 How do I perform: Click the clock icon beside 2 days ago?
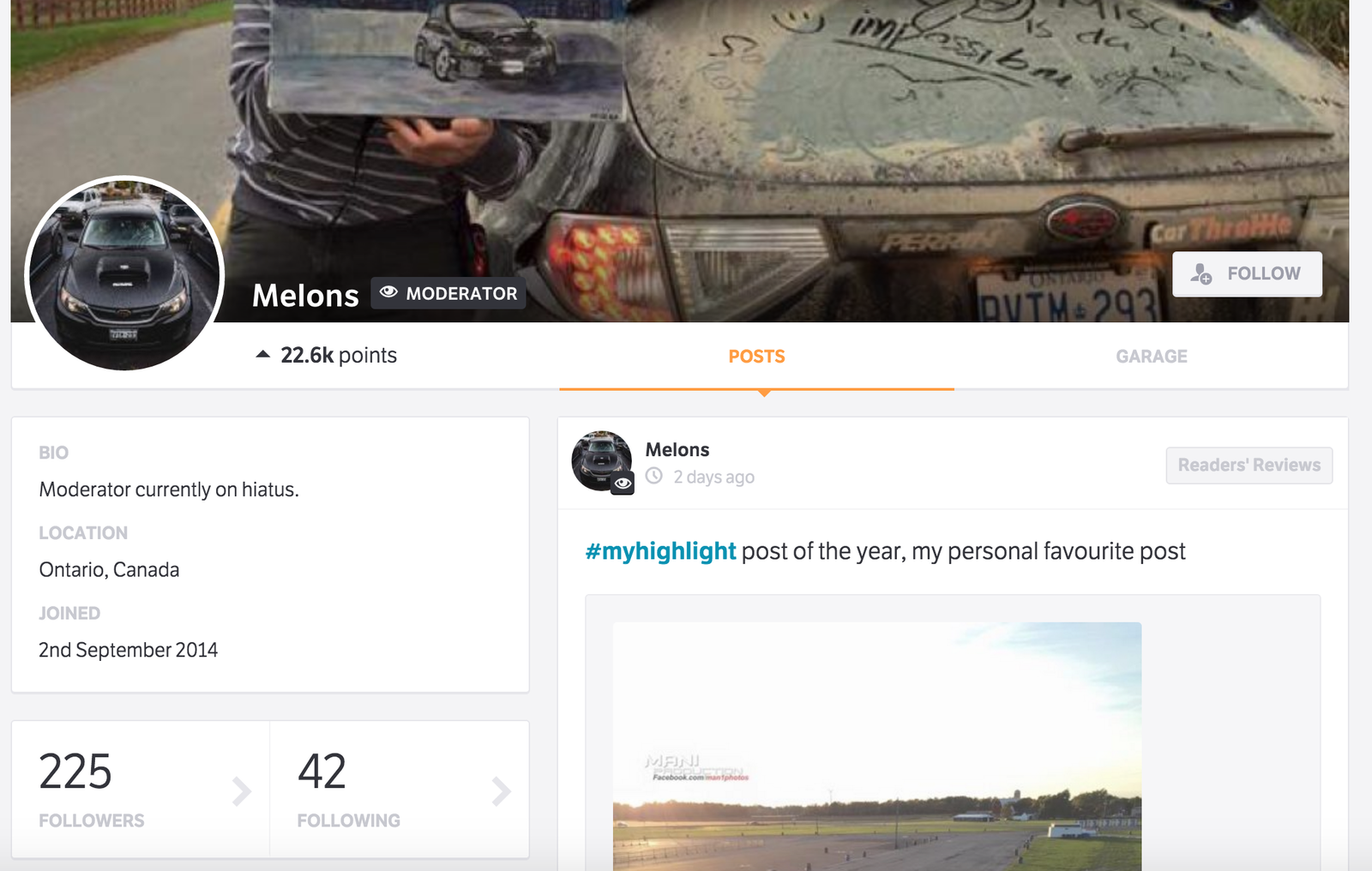point(654,476)
